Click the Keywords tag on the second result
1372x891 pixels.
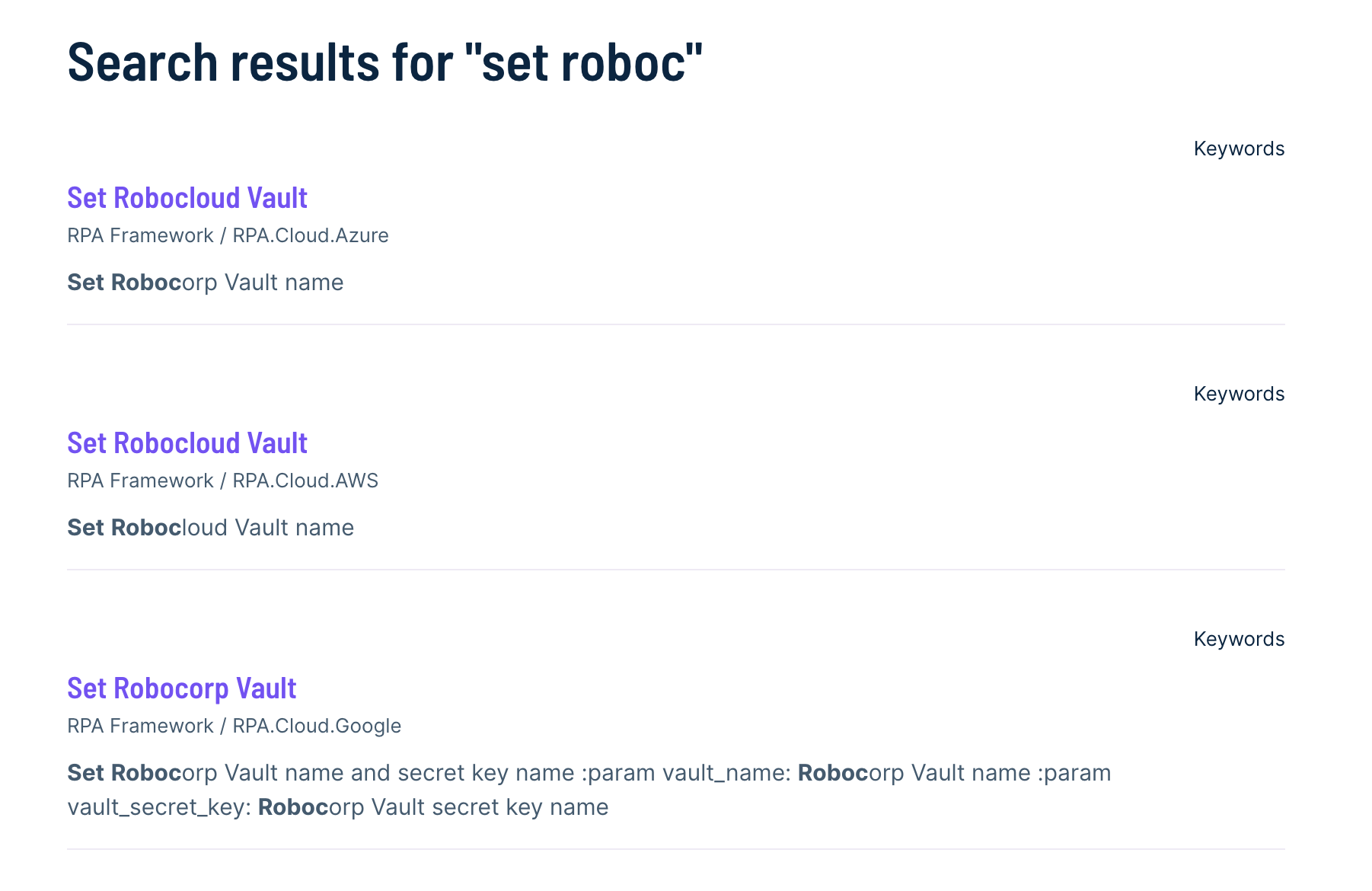[x=1237, y=394]
